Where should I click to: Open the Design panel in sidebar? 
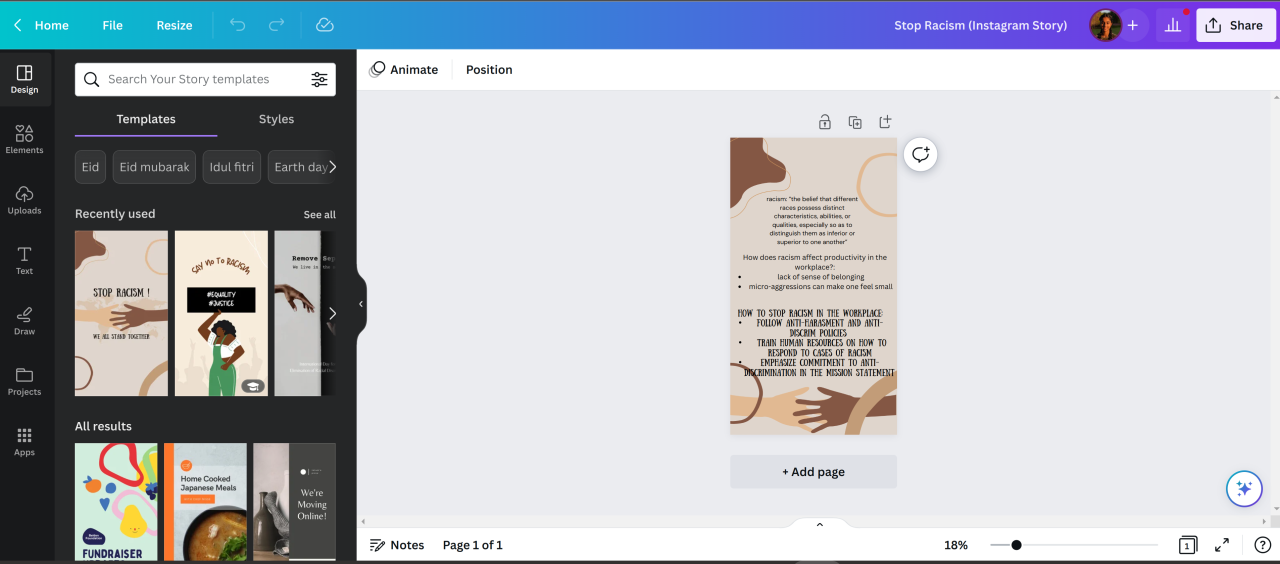[x=25, y=79]
